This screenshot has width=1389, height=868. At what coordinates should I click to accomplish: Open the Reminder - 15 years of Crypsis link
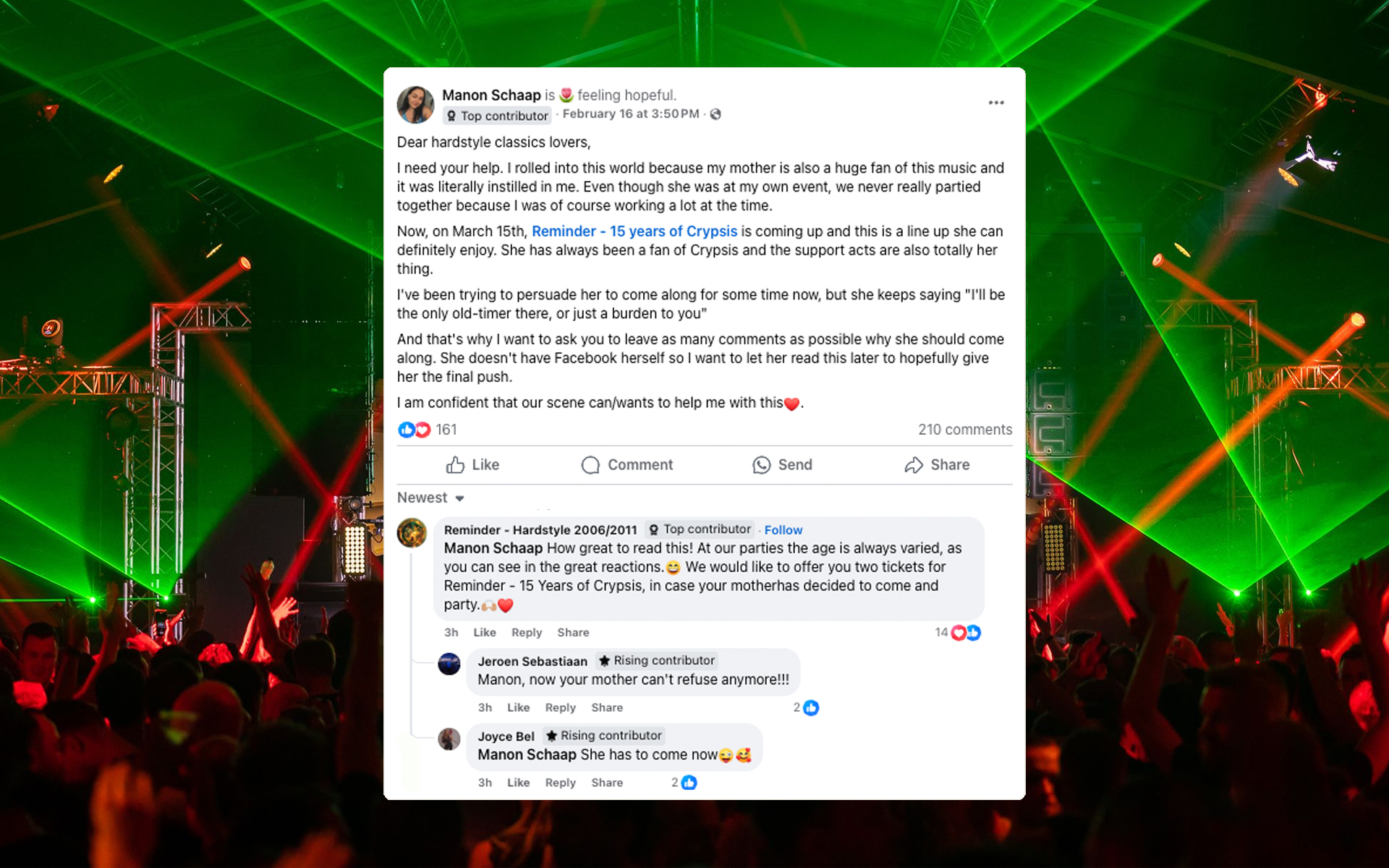(634, 231)
